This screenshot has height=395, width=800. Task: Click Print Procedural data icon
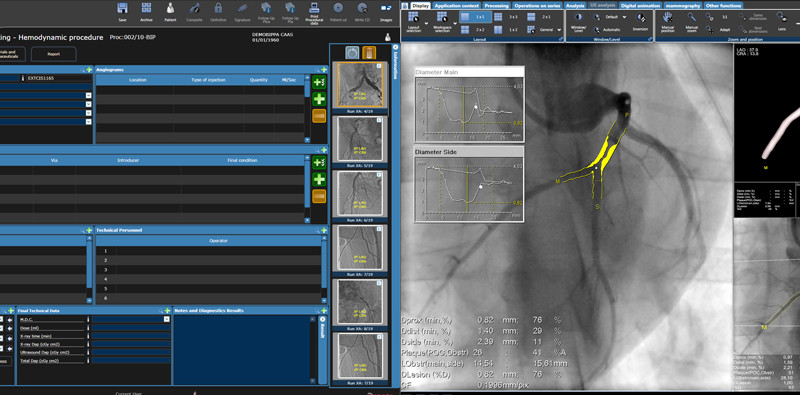314,8
